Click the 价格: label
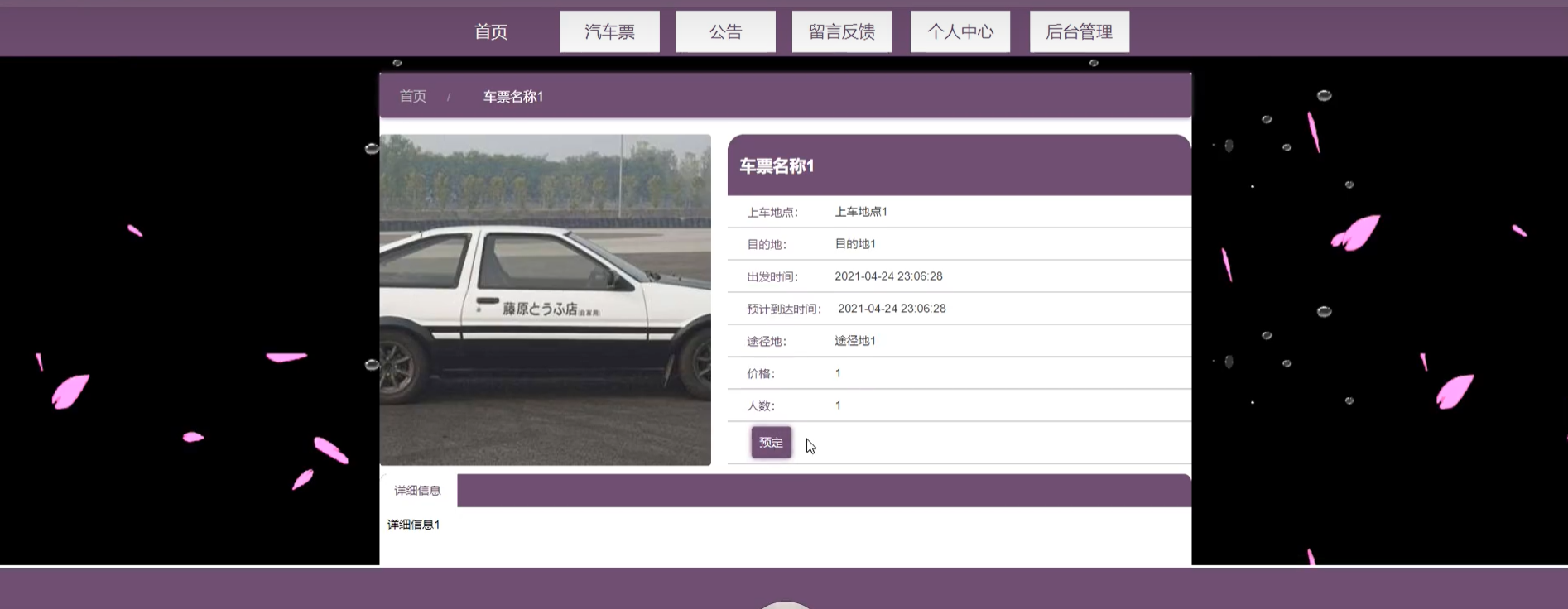The height and width of the screenshot is (609, 1568). (761, 374)
